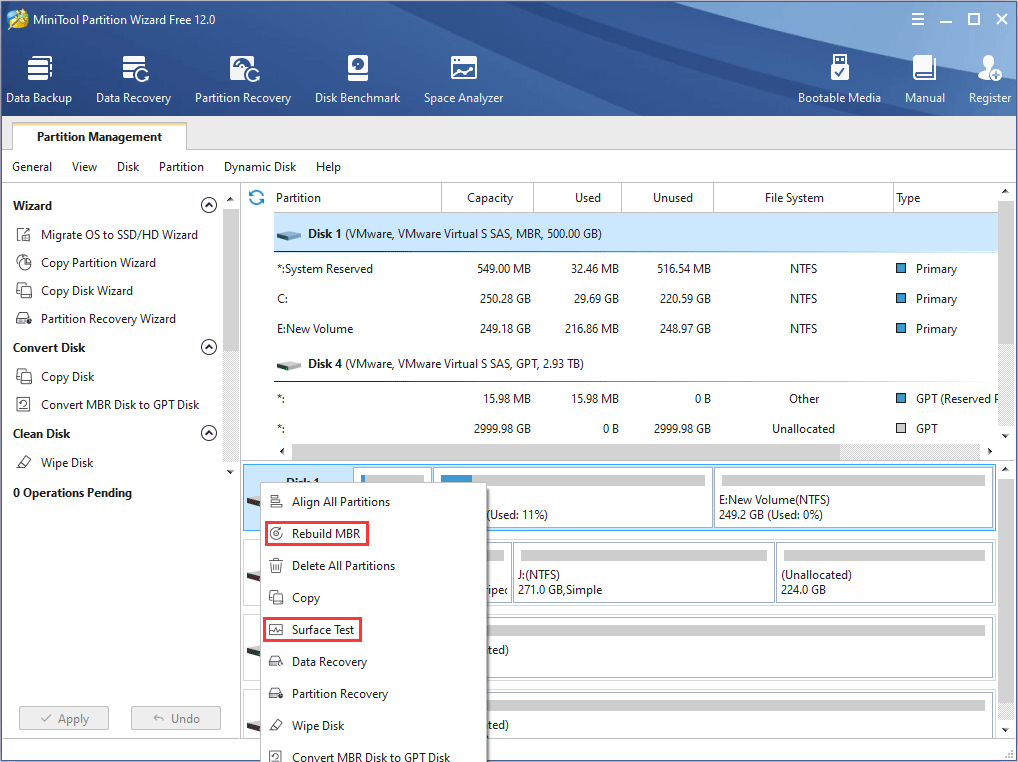The width and height of the screenshot is (1018, 762).
Task: Collapse the Clean Disk section
Action: (x=208, y=433)
